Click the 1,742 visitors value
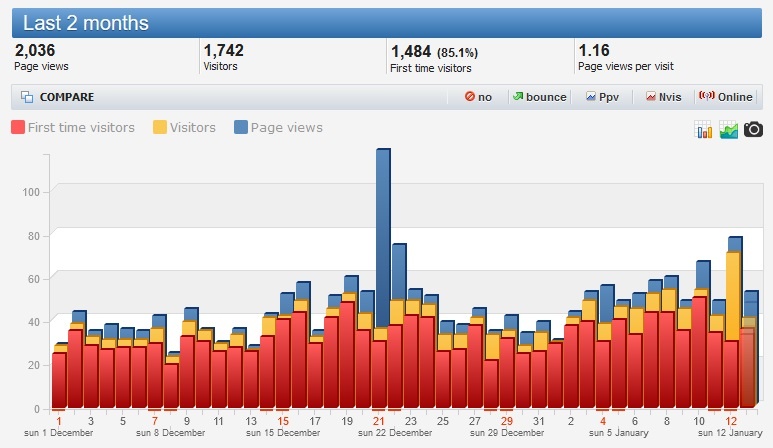The height and width of the screenshot is (448, 773). (223, 50)
